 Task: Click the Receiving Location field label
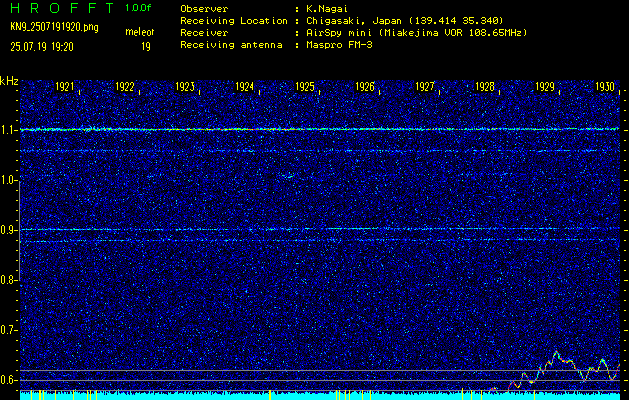(234, 20)
